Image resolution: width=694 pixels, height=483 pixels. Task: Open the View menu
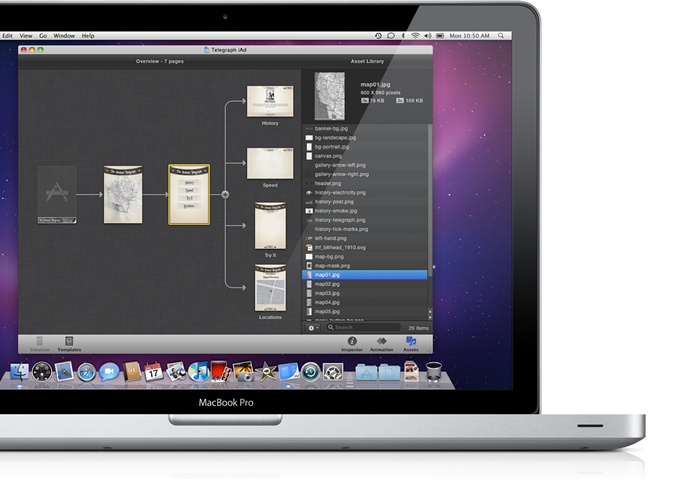tap(24, 36)
